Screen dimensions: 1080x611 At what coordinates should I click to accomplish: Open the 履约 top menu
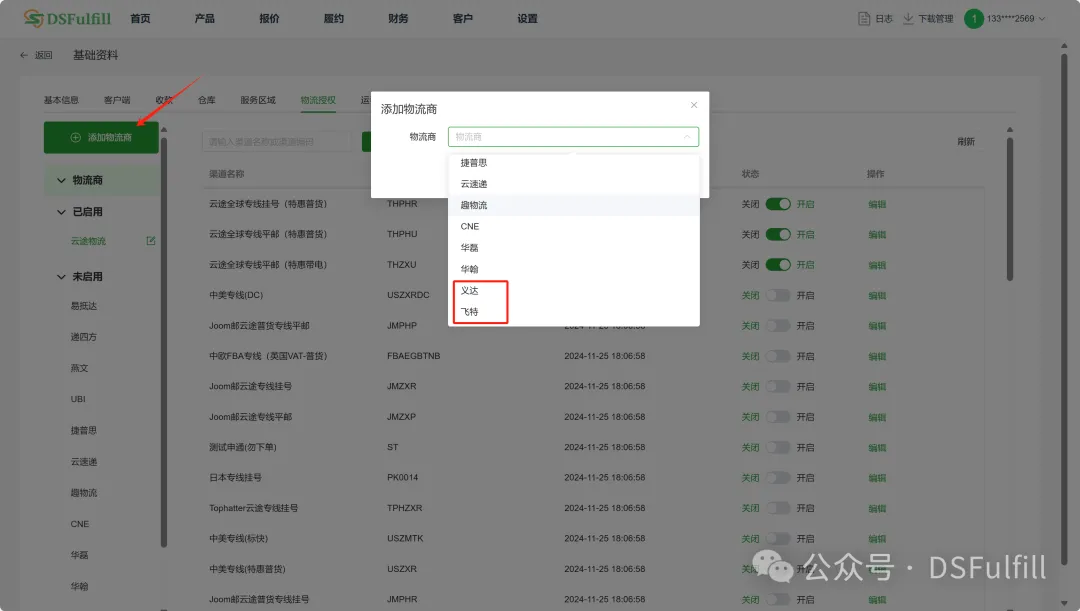pyautogui.click(x=334, y=19)
